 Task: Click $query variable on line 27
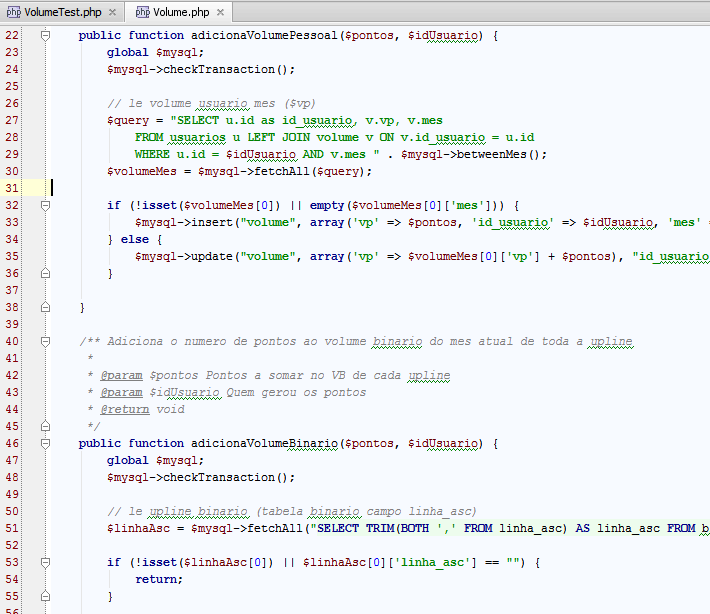coord(128,120)
